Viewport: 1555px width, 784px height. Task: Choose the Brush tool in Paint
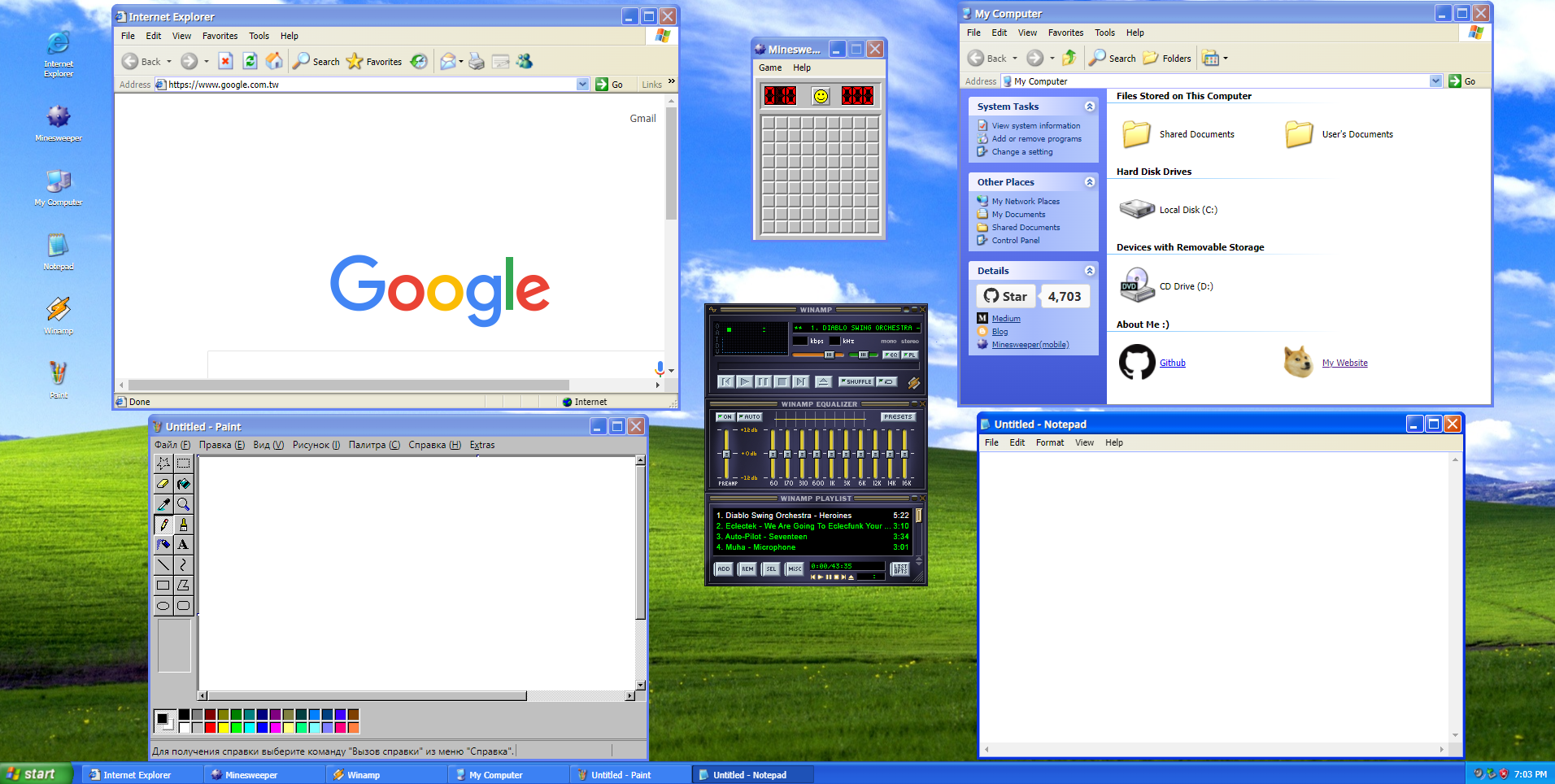click(x=184, y=525)
